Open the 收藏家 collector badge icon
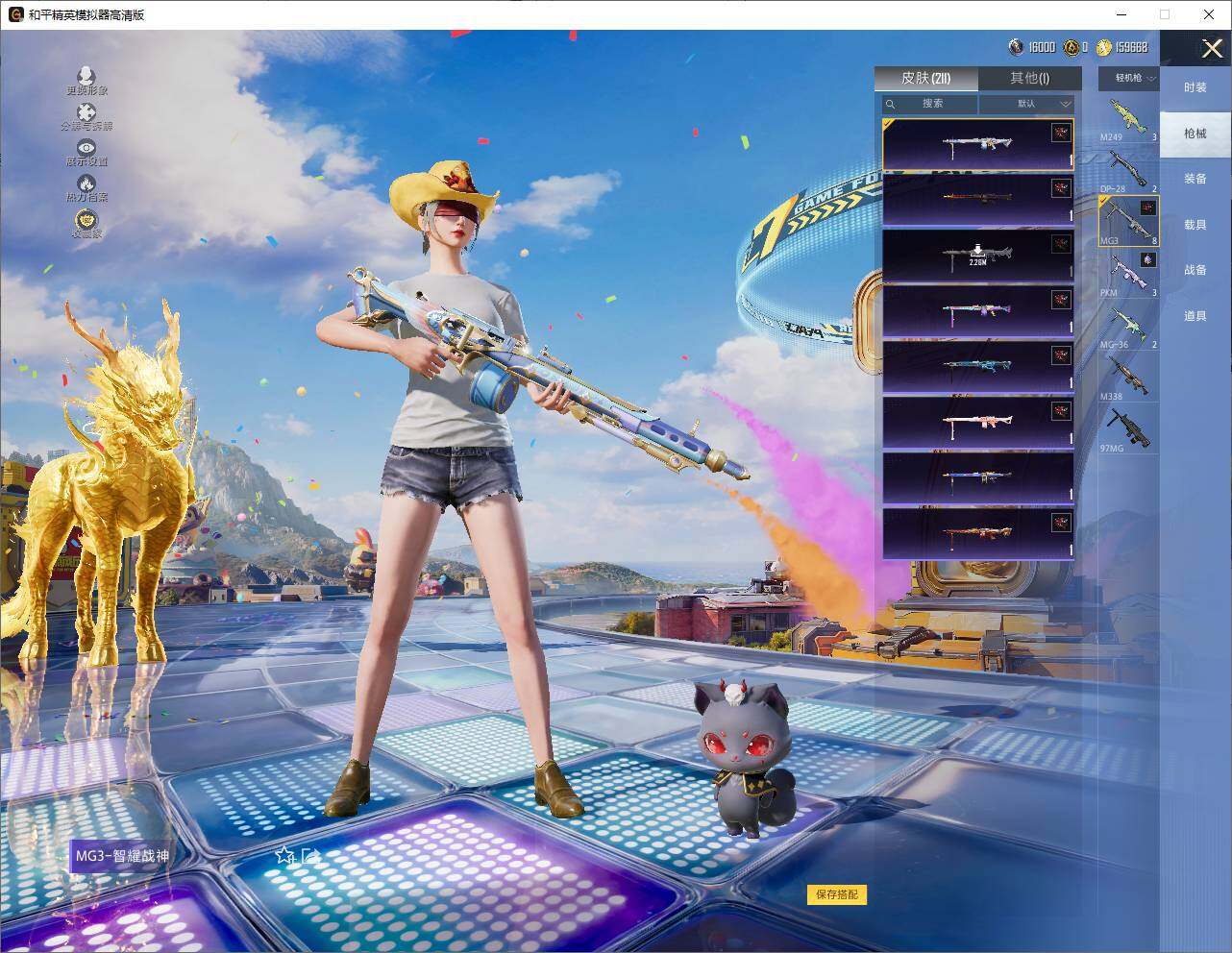1232x953 pixels. click(x=86, y=220)
